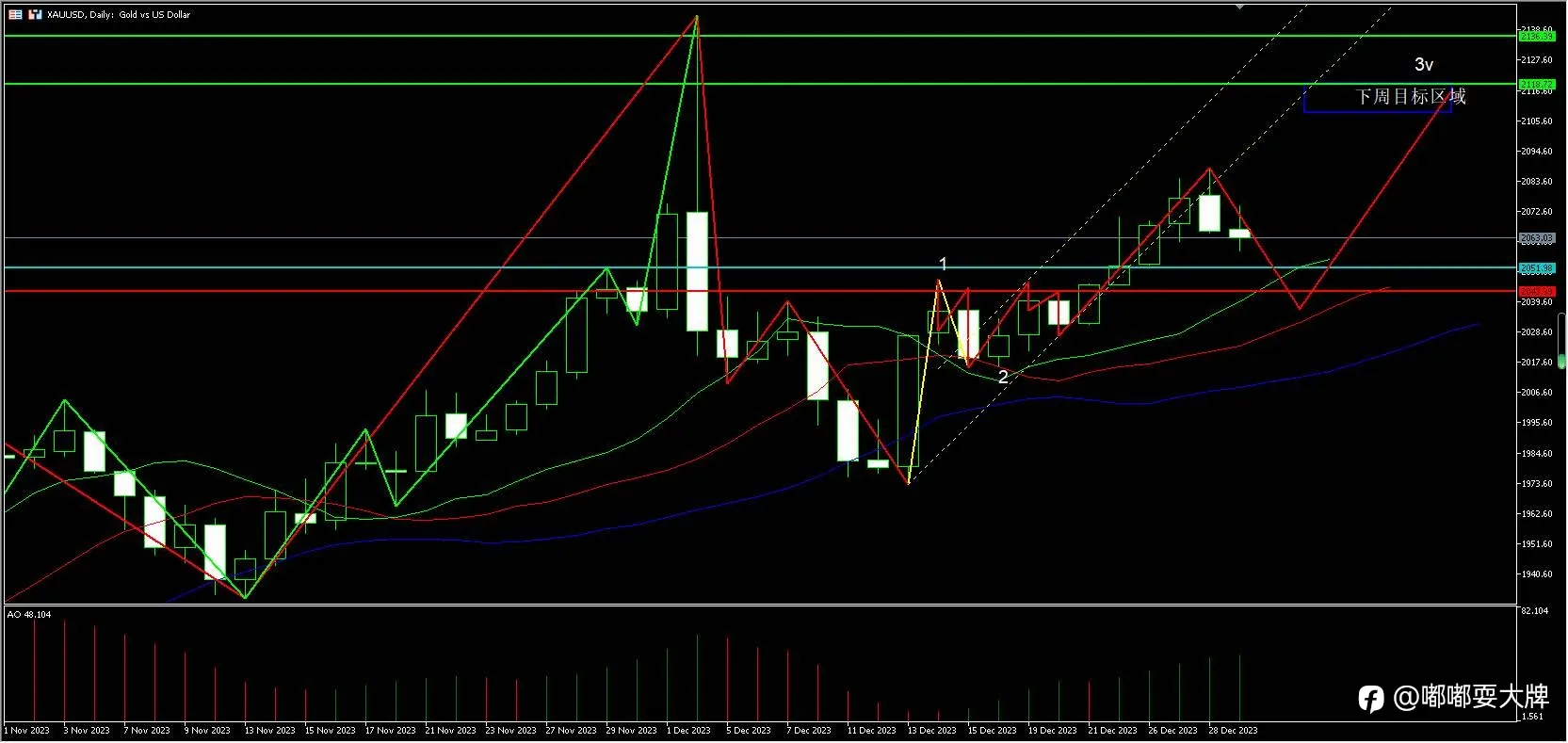The image size is (1568, 743).
Task: Click the 2094.60 price axis label
Action: click(1536, 152)
